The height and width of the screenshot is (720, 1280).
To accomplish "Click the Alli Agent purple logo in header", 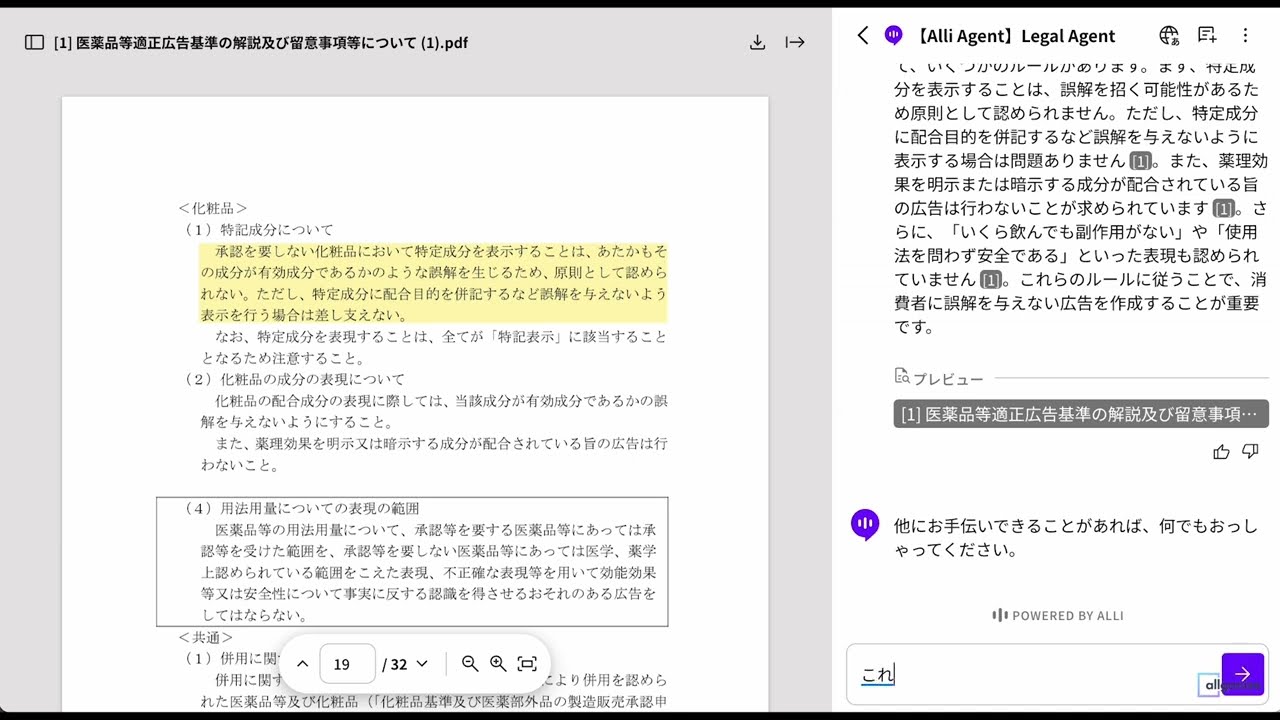I will (x=894, y=36).
